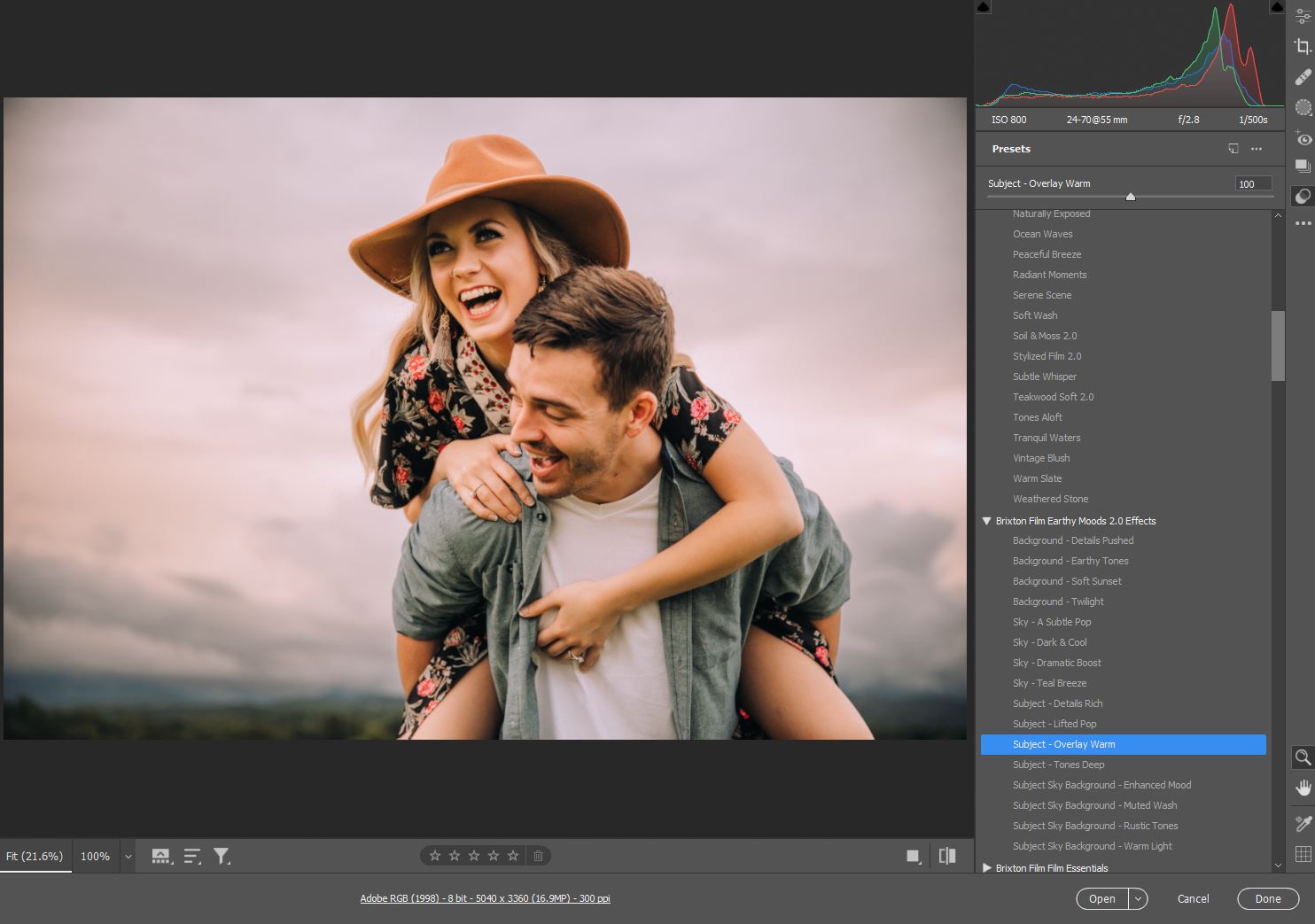This screenshot has height=924, width=1315.
Task: Select the Healing bandage tool
Action: click(1303, 77)
